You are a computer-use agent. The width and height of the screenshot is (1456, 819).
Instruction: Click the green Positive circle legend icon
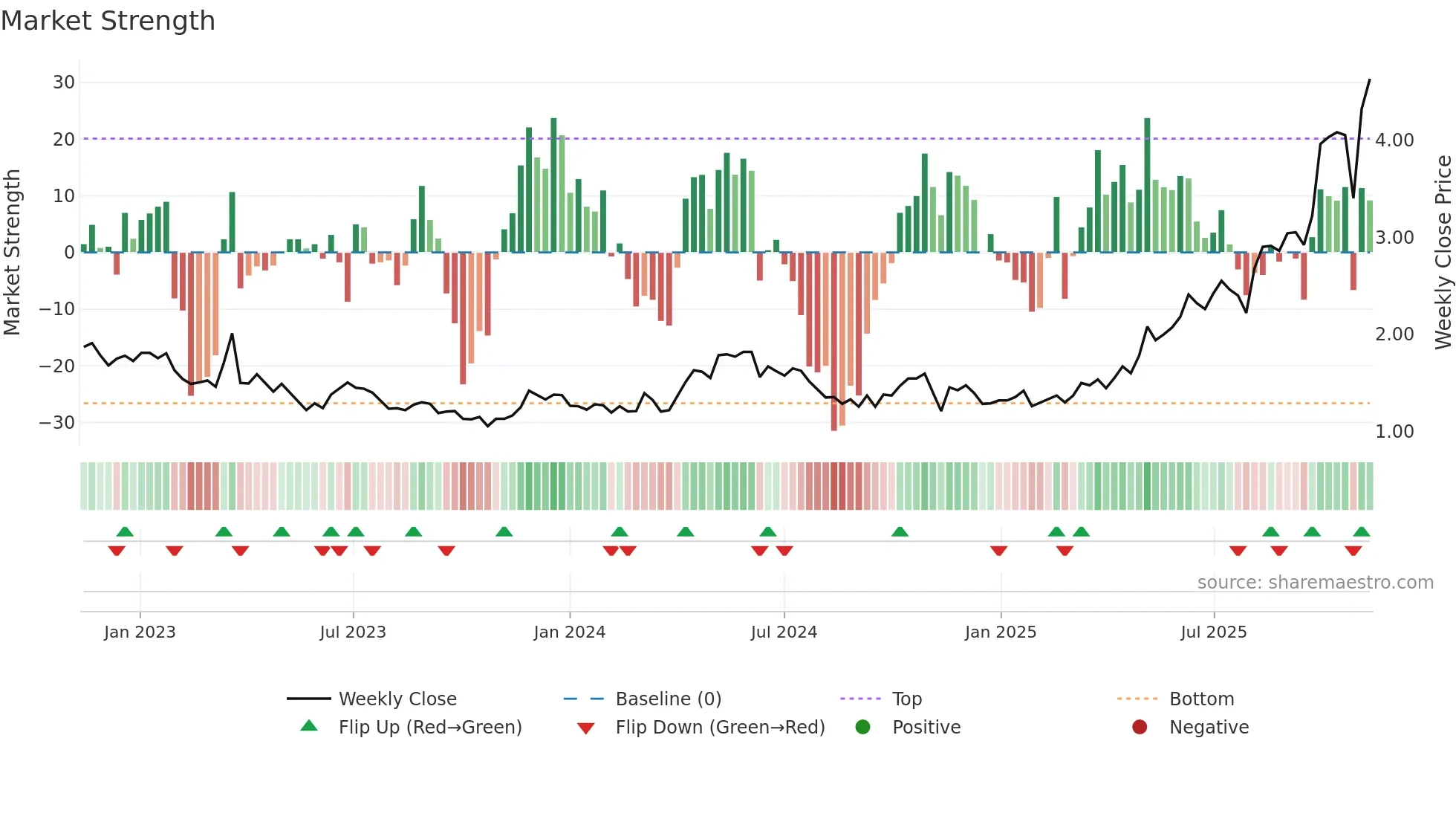click(x=862, y=727)
